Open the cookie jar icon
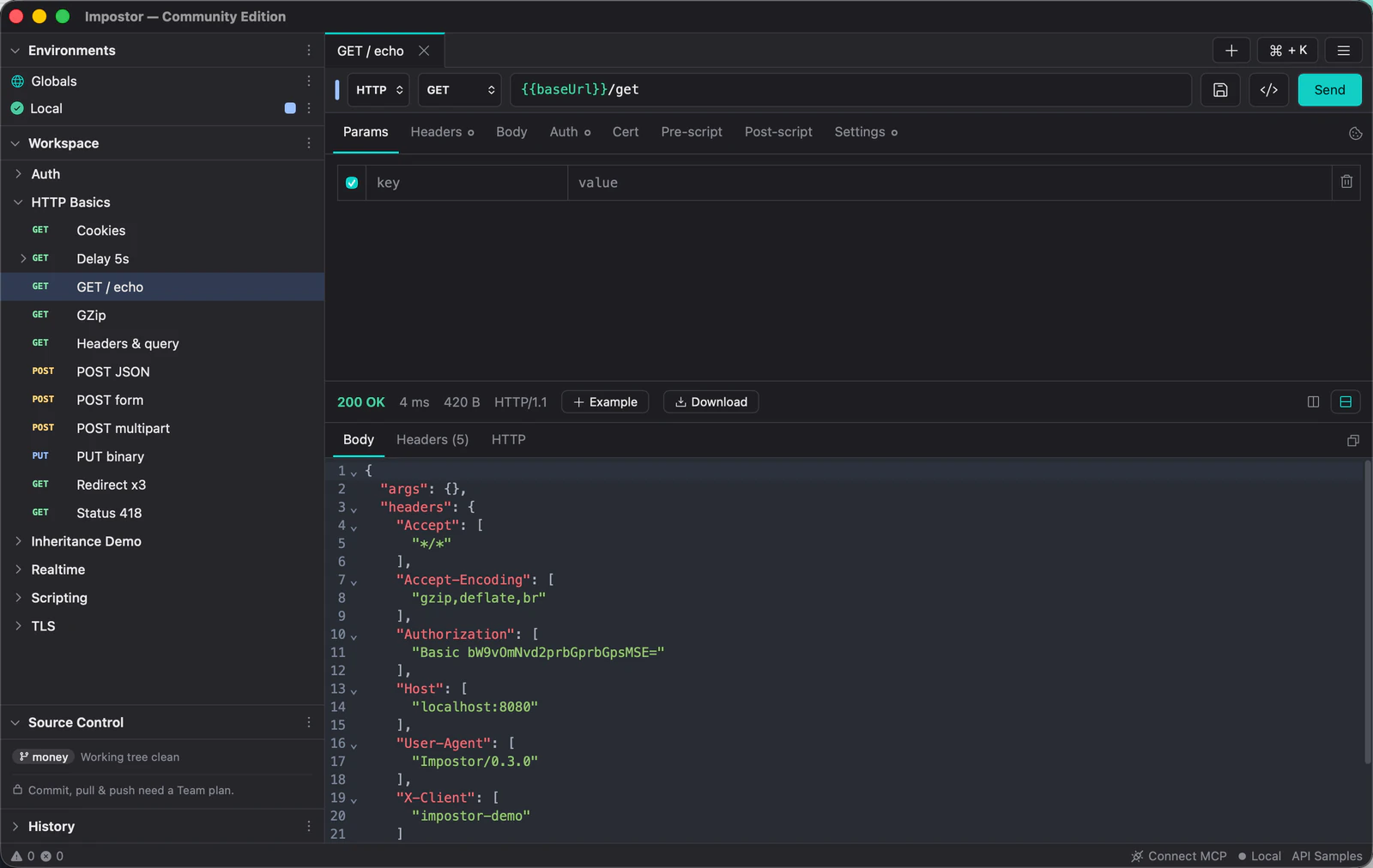The width and height of the screenshot is (1373, 868). click(x=1355, y=133)
